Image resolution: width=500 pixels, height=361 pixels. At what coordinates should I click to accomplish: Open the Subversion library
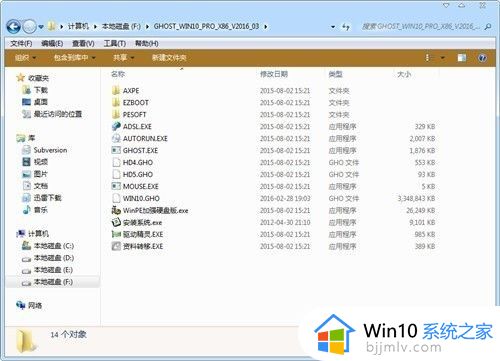click(x=50, y=150)
